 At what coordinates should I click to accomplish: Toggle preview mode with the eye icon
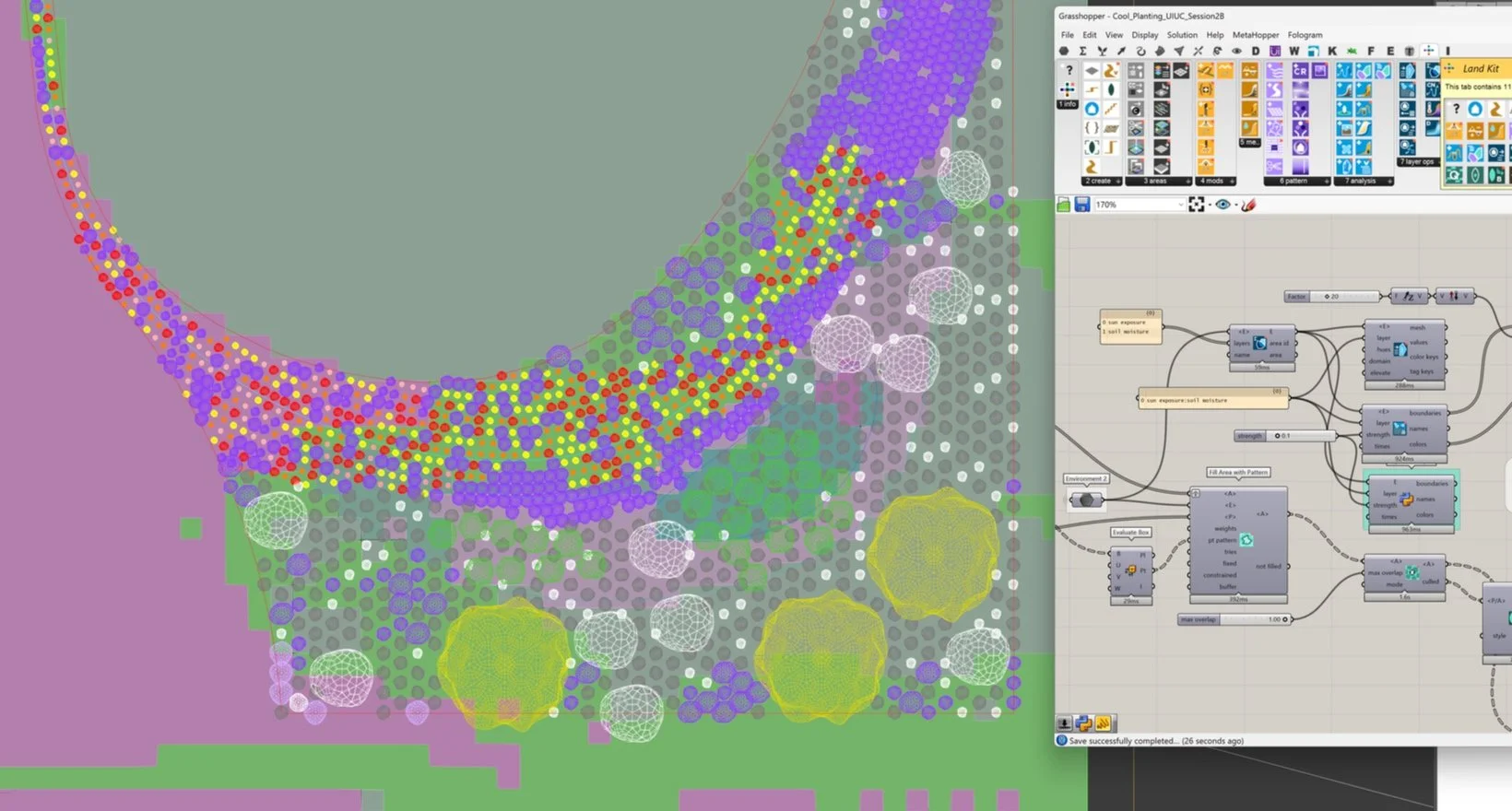[x=1223, y=205]
